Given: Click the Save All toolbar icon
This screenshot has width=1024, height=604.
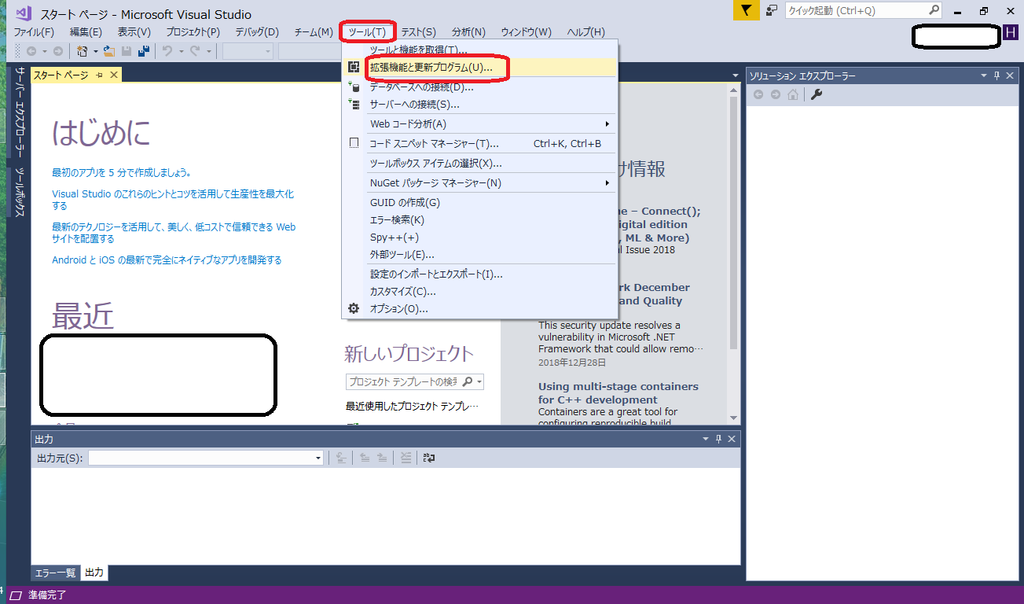Looking at the screenshot, I should [144, 51].
